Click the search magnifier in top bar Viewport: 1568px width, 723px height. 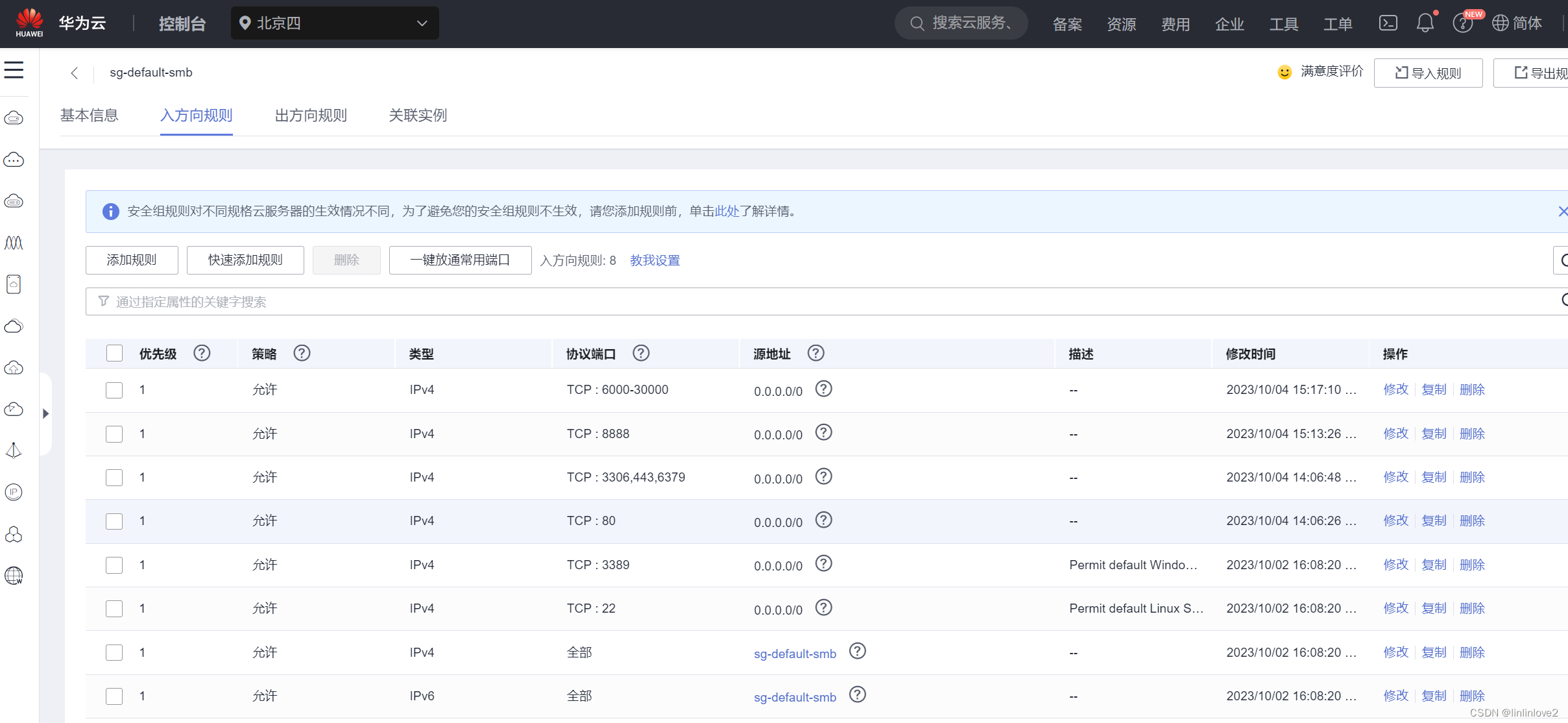917,23
